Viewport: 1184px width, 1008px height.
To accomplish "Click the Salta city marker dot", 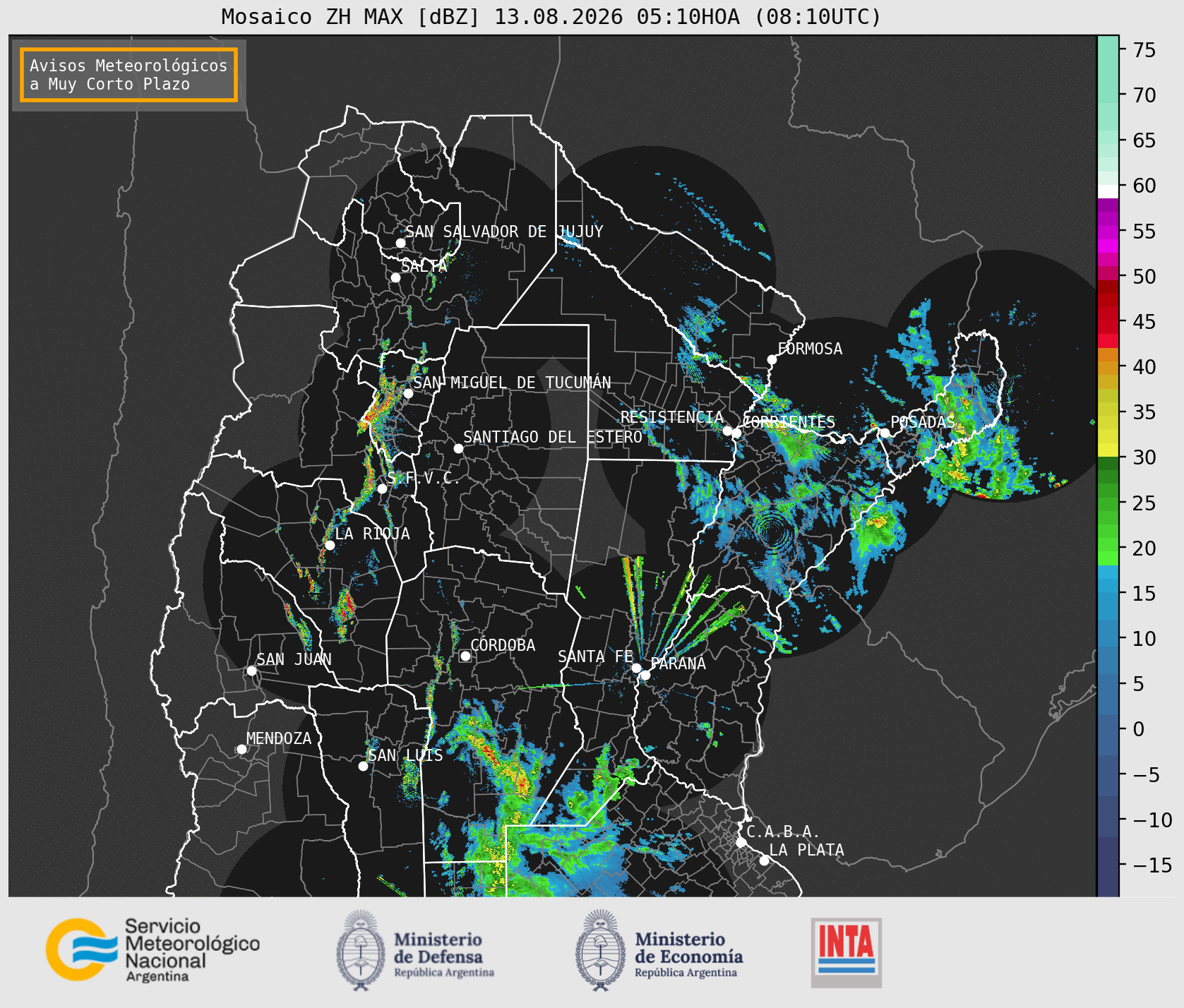I will 396,277.
